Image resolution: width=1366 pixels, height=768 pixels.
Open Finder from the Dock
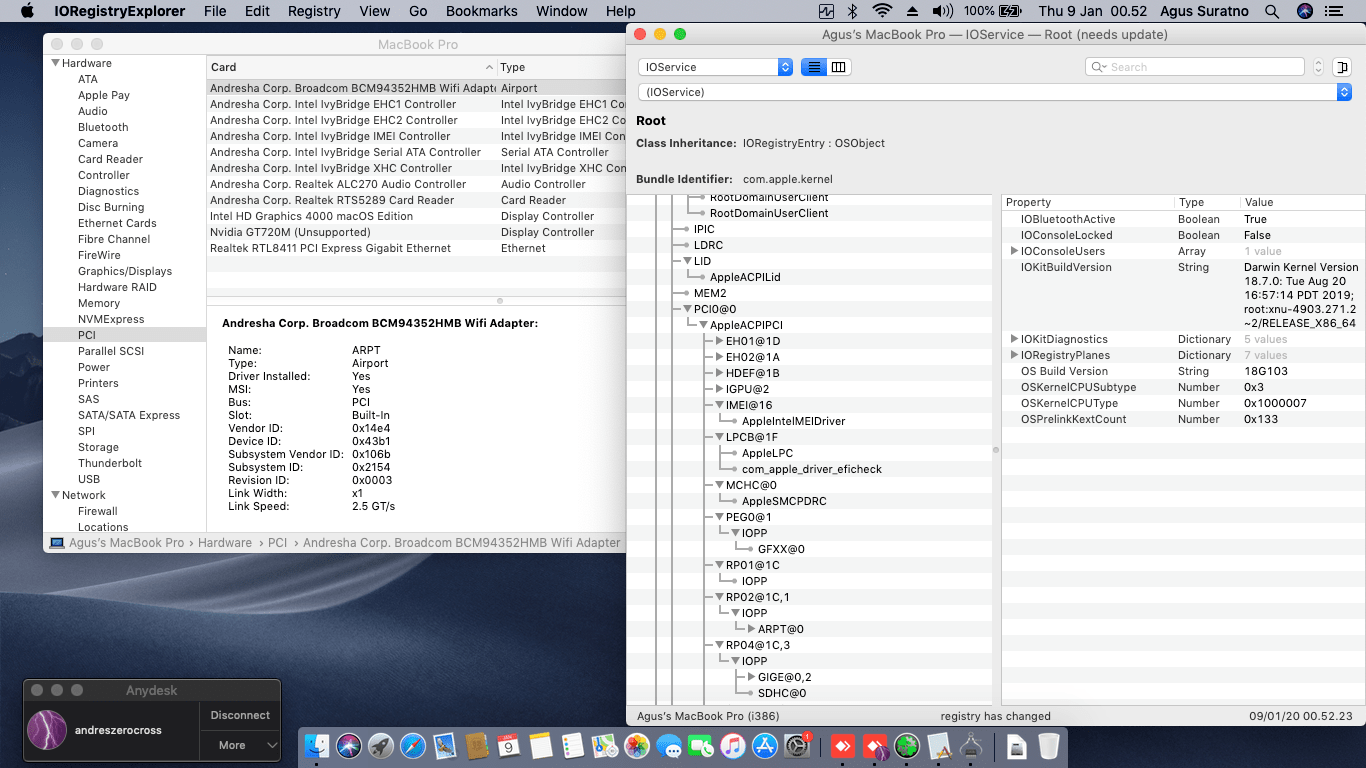pos(317,746)
